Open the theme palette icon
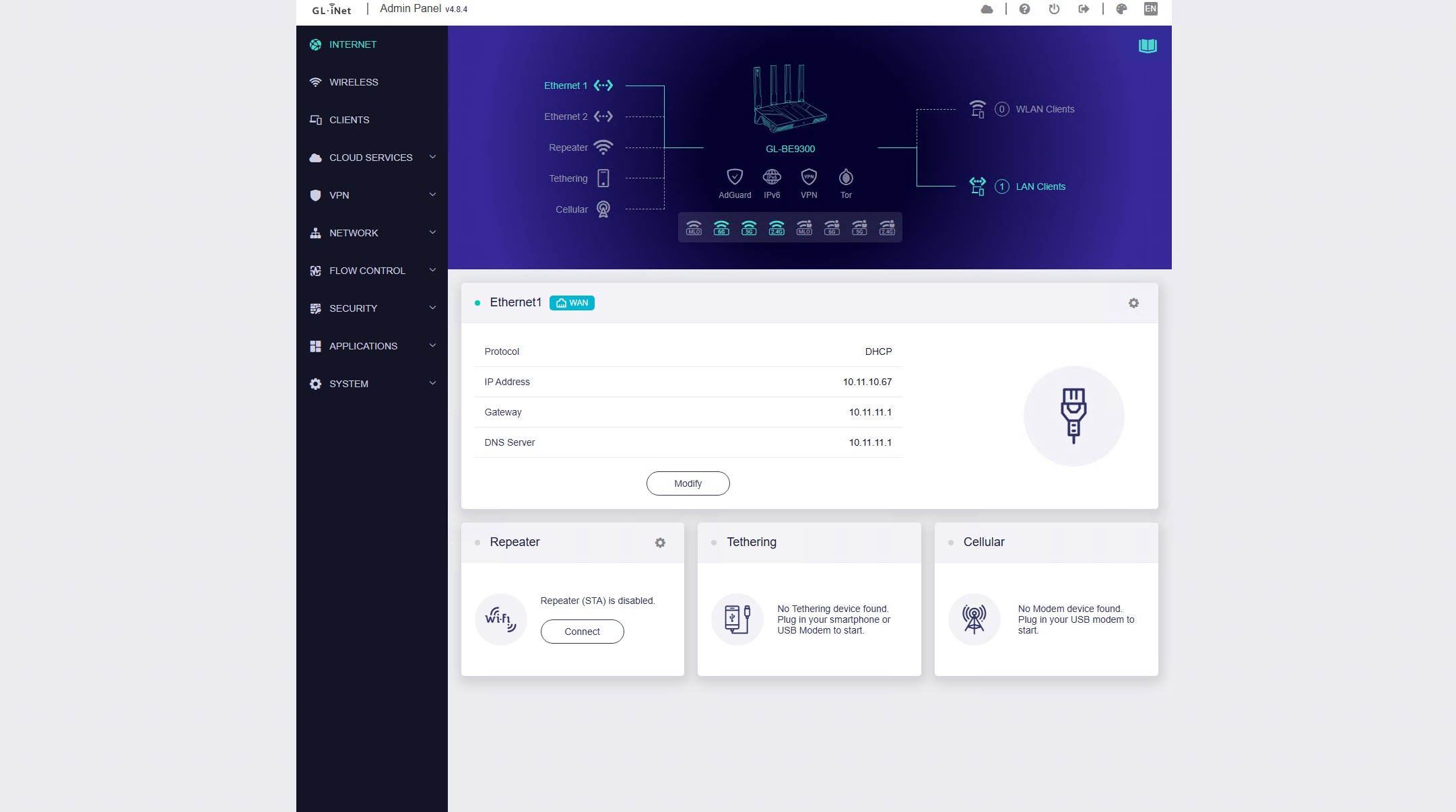This screenshot has width=1456, height=812. 1121,9
